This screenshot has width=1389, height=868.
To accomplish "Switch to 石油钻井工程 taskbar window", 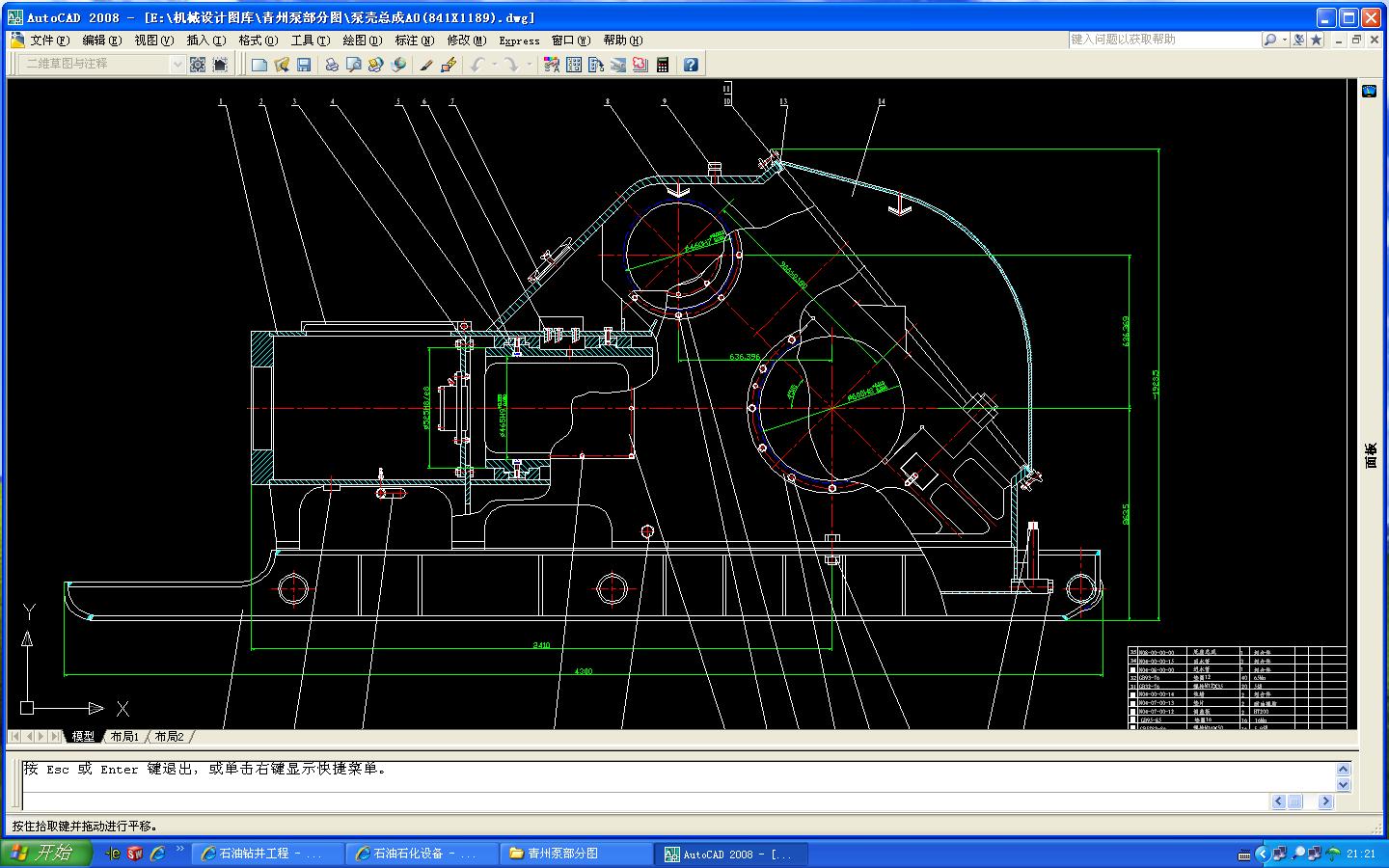I will (267, 854).
